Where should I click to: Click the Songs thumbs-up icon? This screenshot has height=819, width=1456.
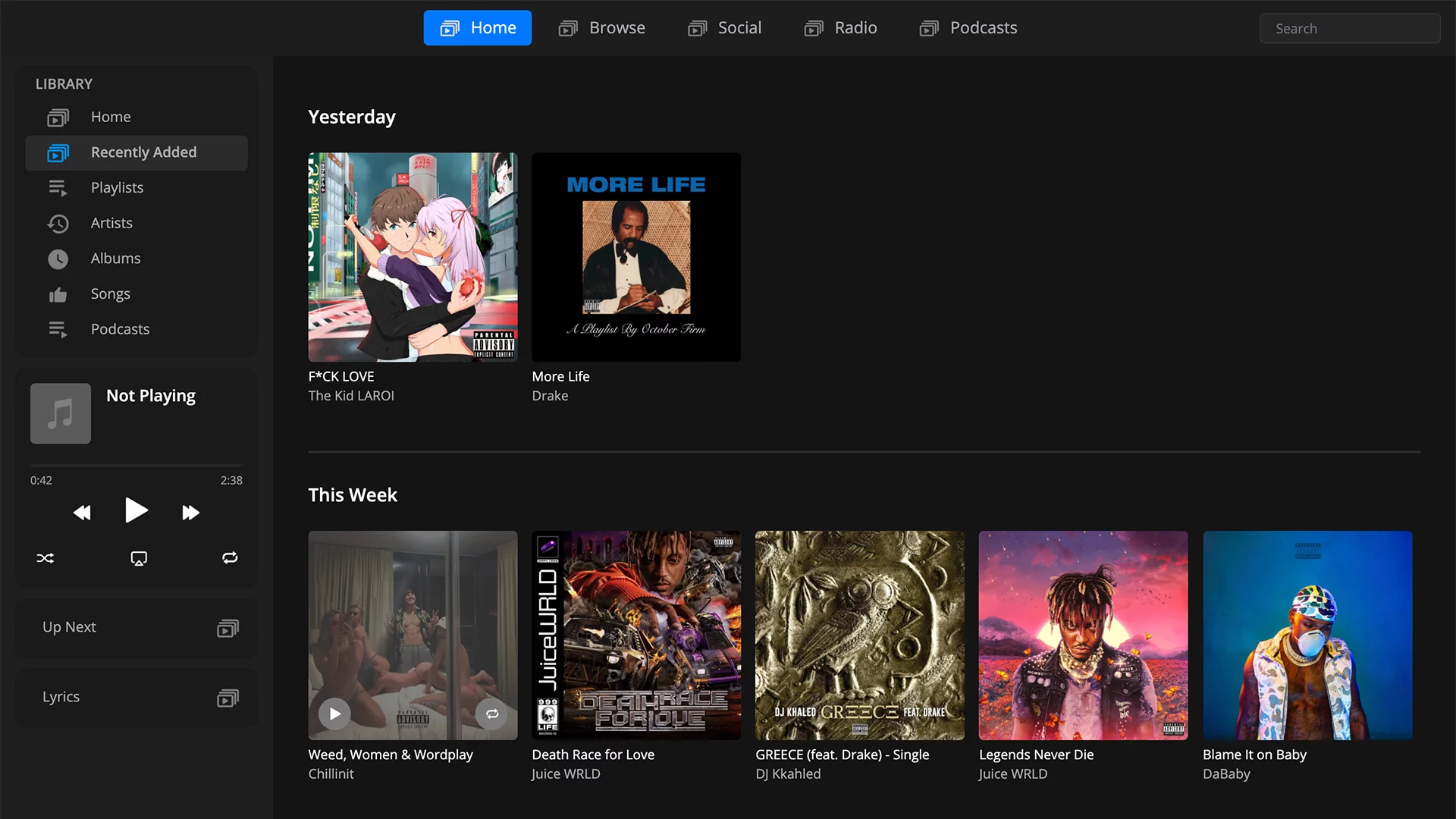click(58, 294)
